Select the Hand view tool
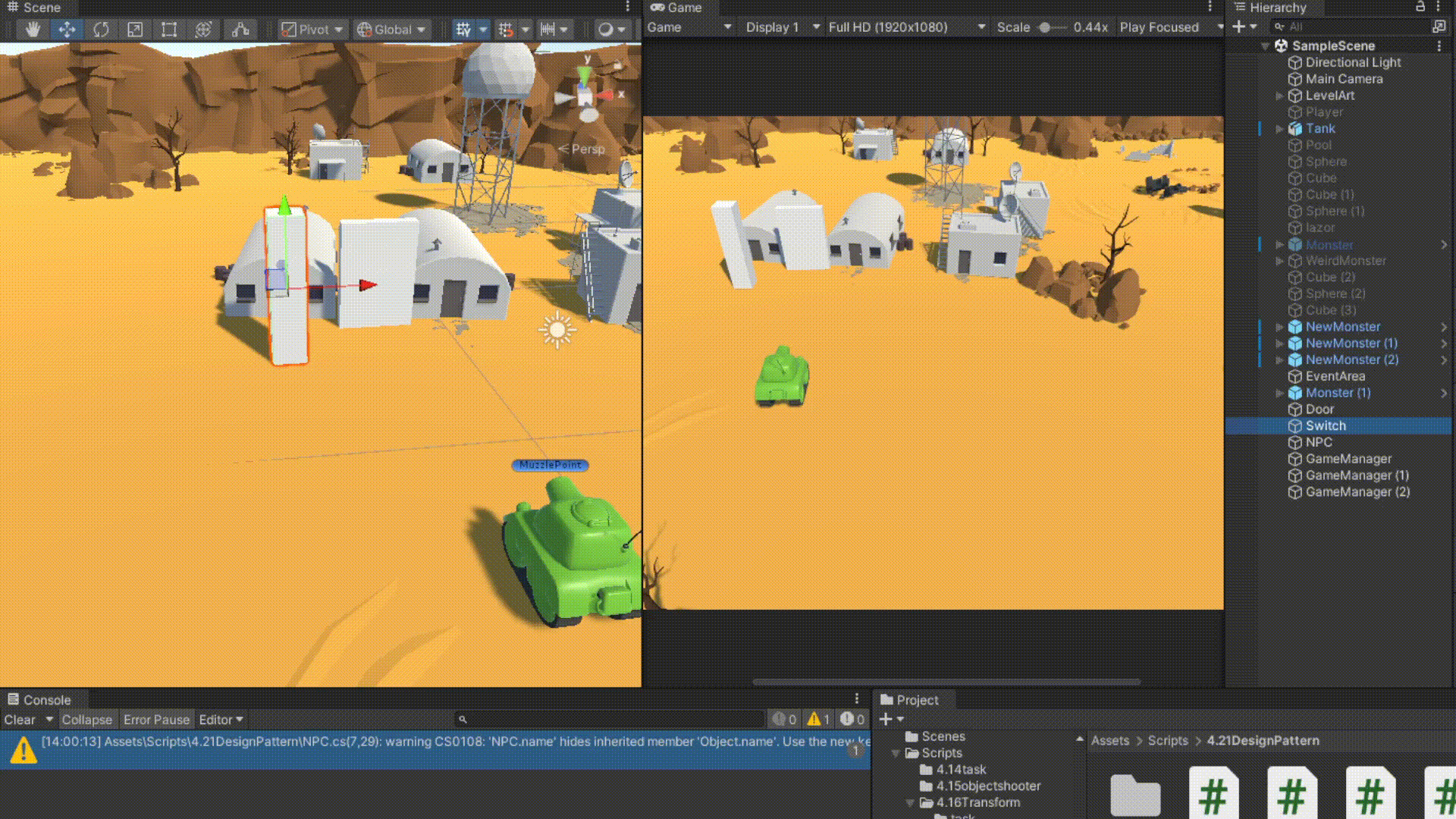 (x=33, y=30)
